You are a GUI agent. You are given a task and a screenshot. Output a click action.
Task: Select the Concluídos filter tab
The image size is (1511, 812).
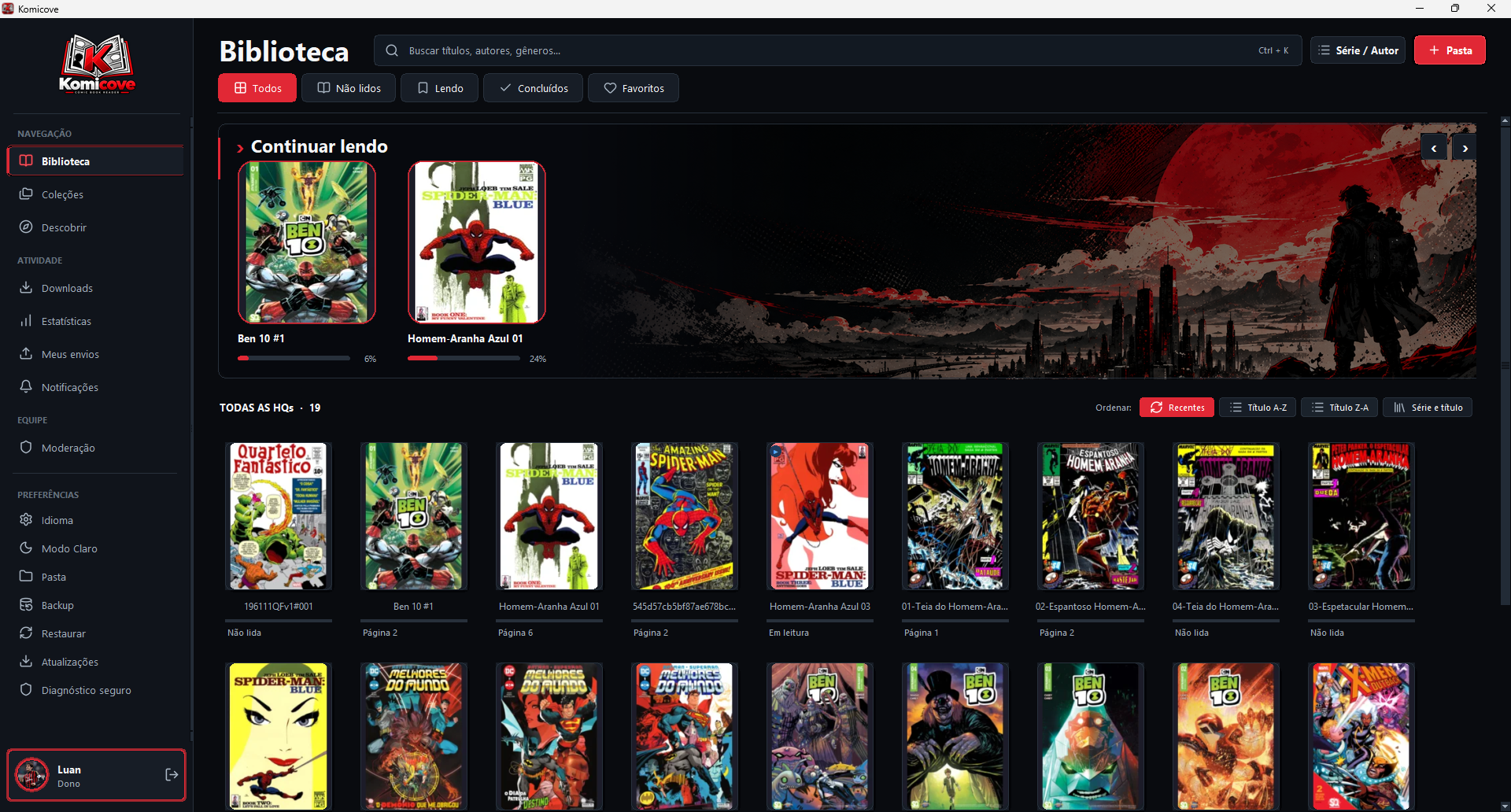click(x=533, y=88)
